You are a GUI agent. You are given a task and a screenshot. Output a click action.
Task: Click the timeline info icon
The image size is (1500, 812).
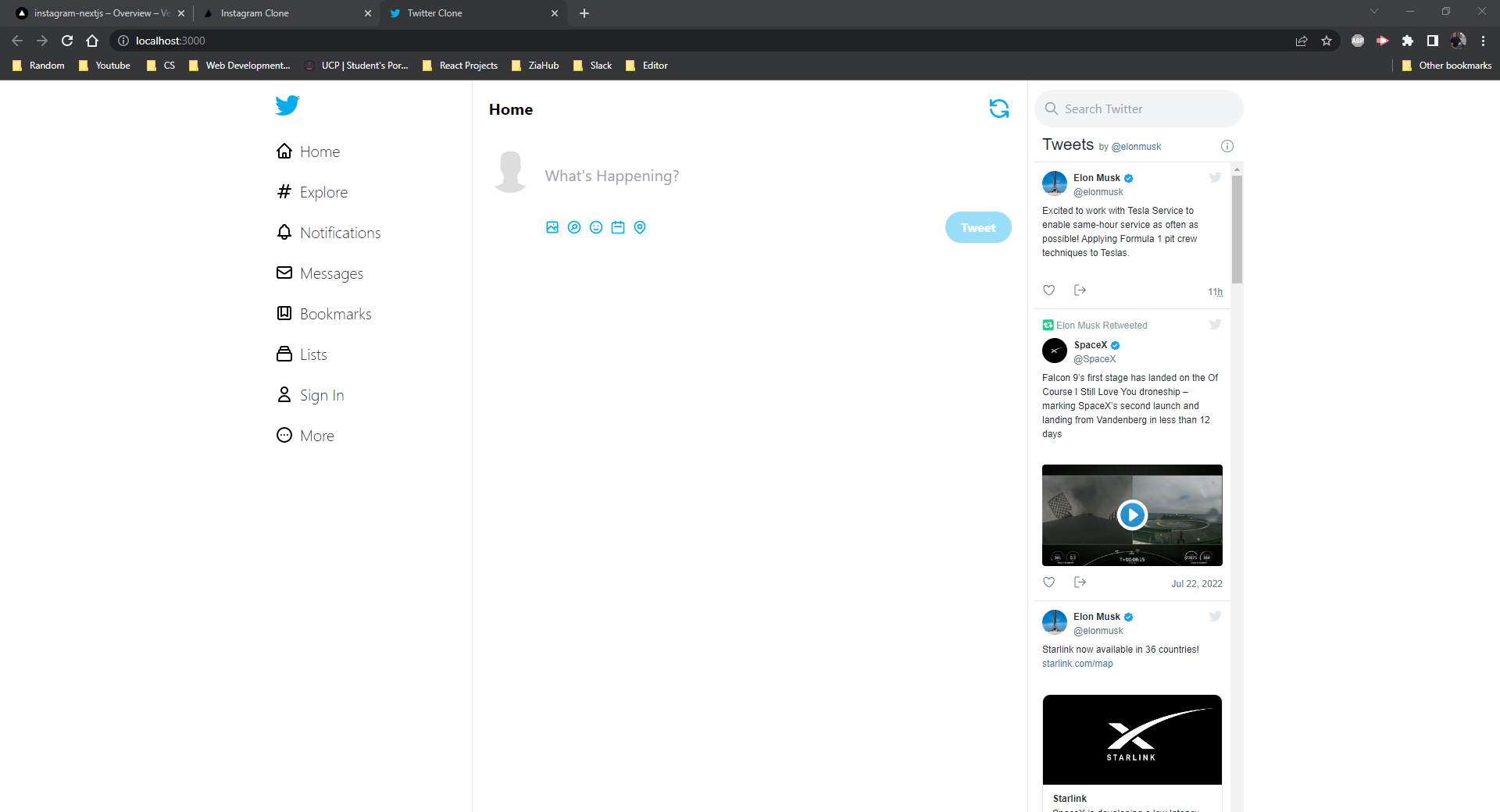(x=1227, y=146)
